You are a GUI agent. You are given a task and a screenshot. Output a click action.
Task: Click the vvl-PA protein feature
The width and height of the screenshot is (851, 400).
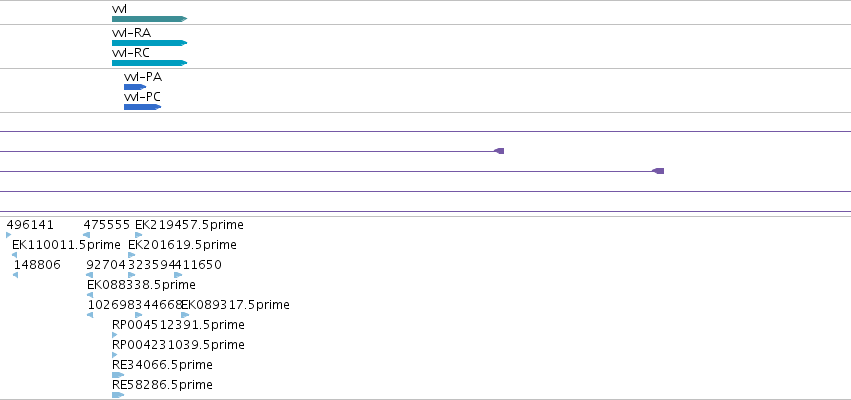tap(135, 87)
